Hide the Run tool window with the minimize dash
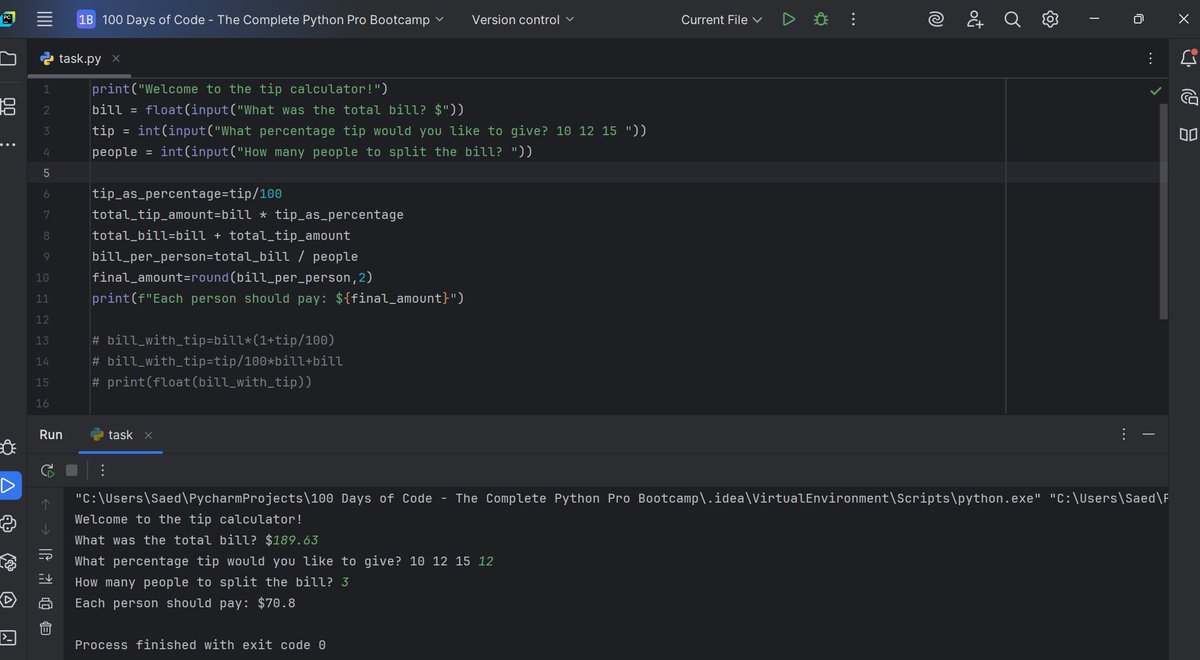The width and height of the screenshot is (1200, 660). tap(1149, 434)
